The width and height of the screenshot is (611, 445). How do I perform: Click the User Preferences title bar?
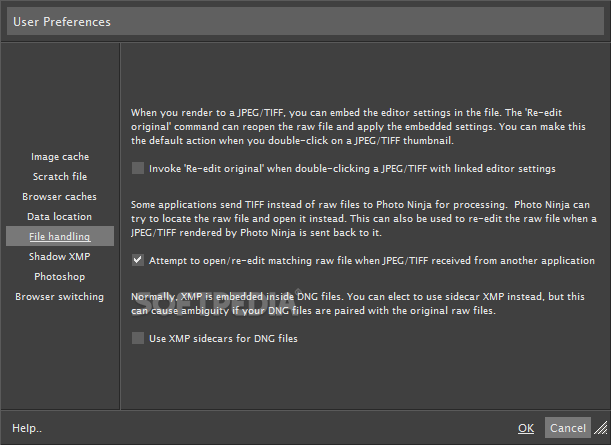pos(306,22)
